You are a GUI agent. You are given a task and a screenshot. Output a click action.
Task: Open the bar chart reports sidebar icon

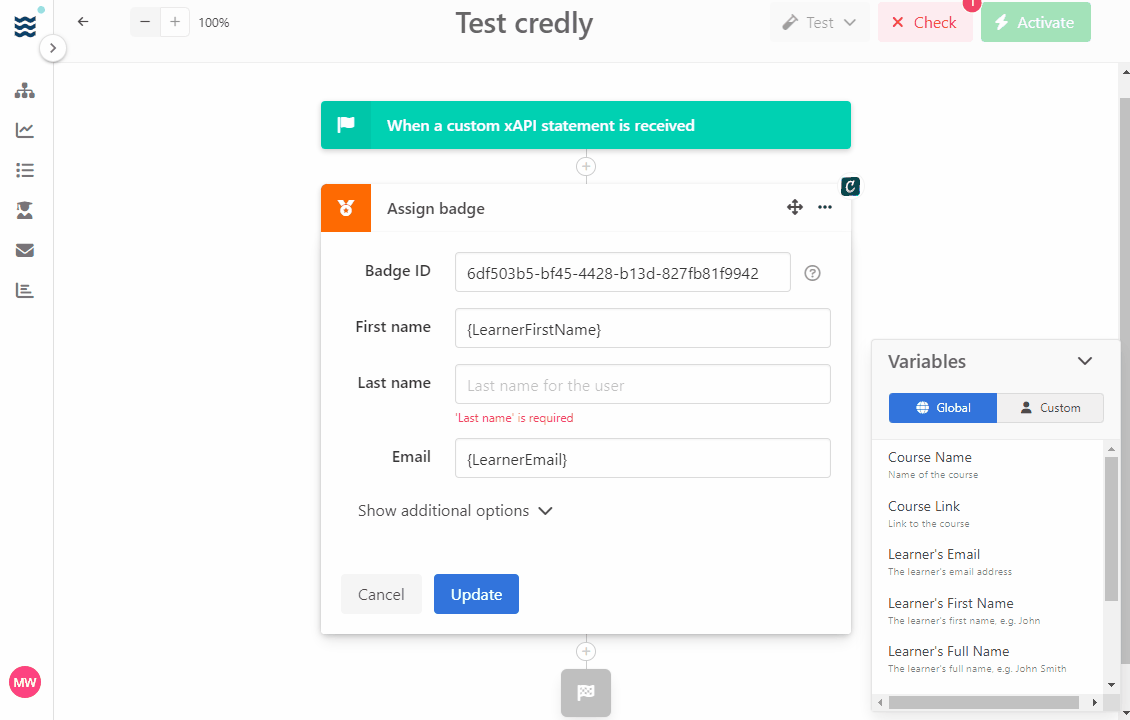25,290
